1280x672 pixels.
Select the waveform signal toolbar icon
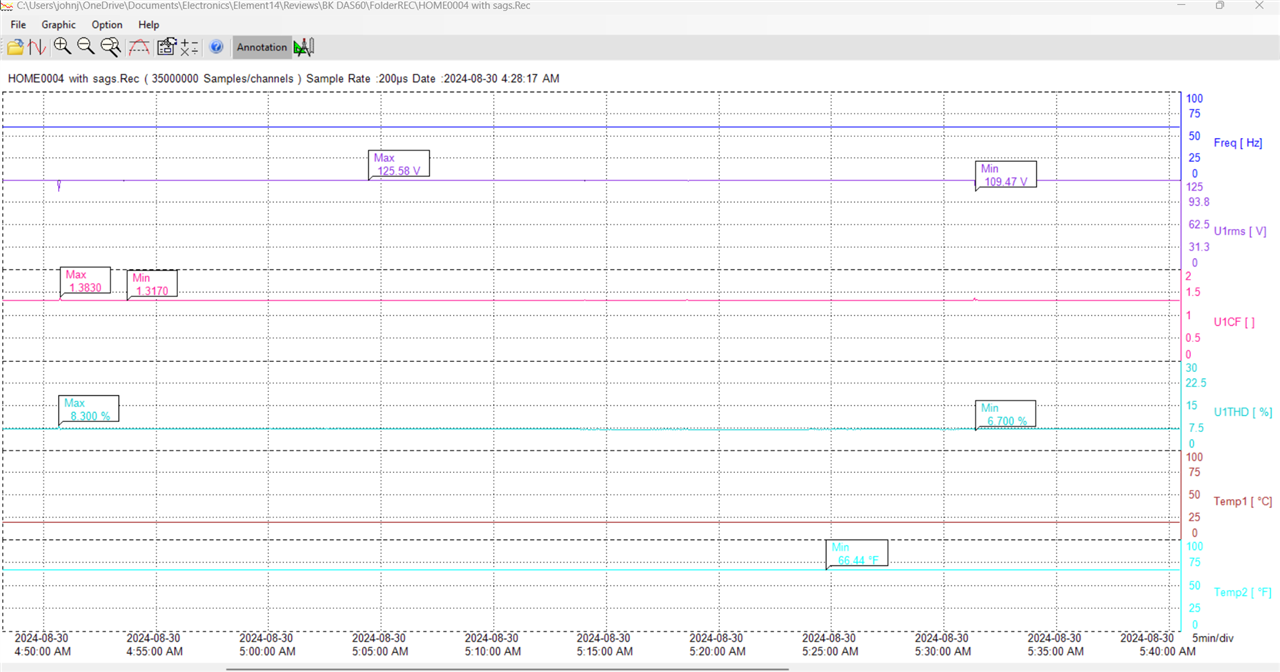pyautogui.click(x=37, y=47)
